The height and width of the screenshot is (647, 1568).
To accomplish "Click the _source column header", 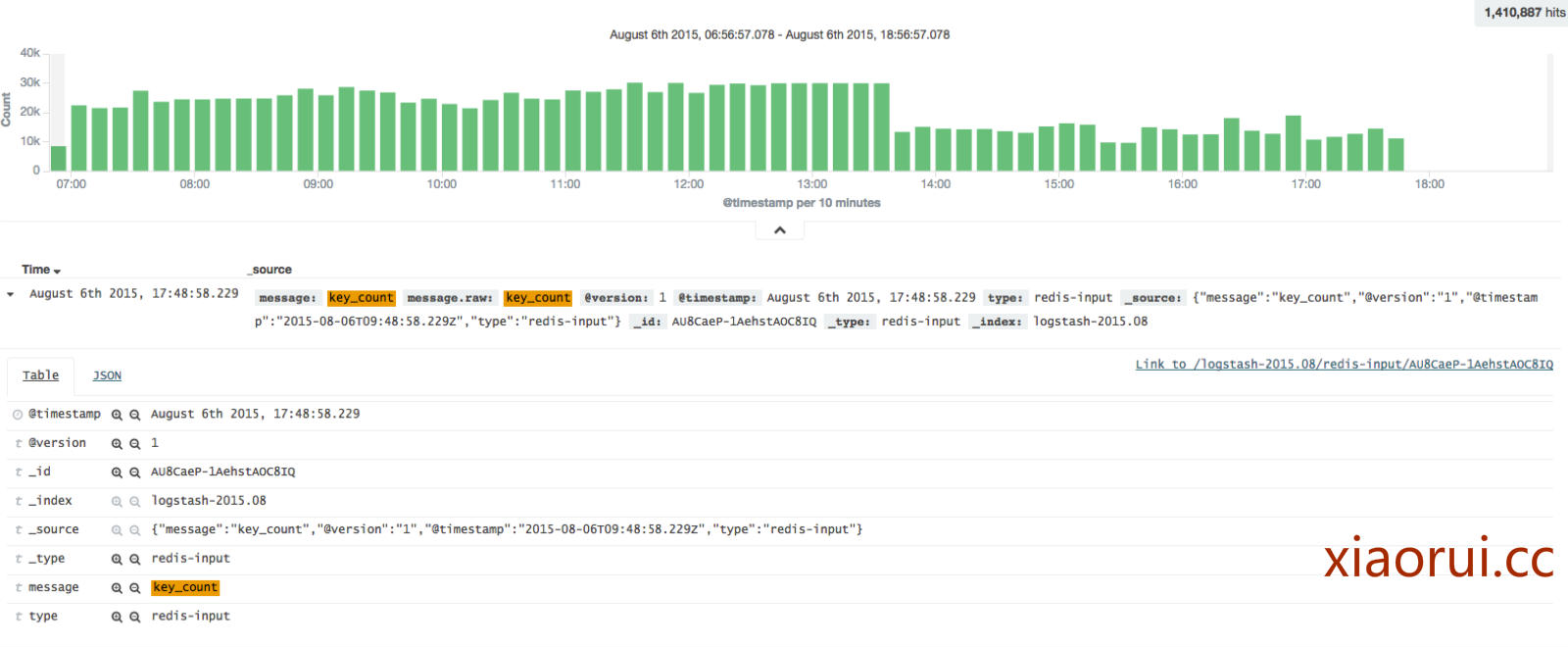I will (271, 270).
